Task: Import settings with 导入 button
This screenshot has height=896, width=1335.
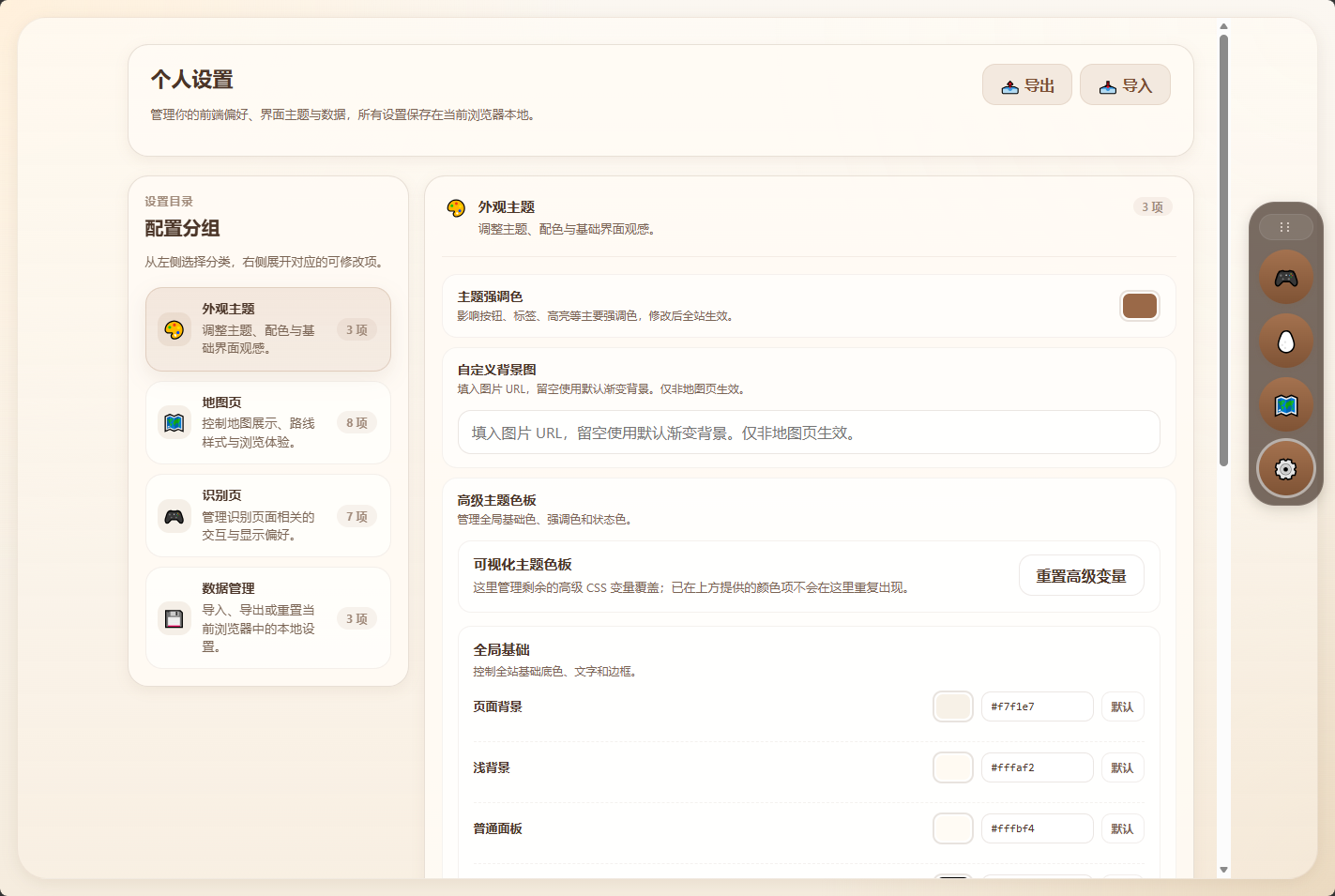Action: coord(1125,84)
